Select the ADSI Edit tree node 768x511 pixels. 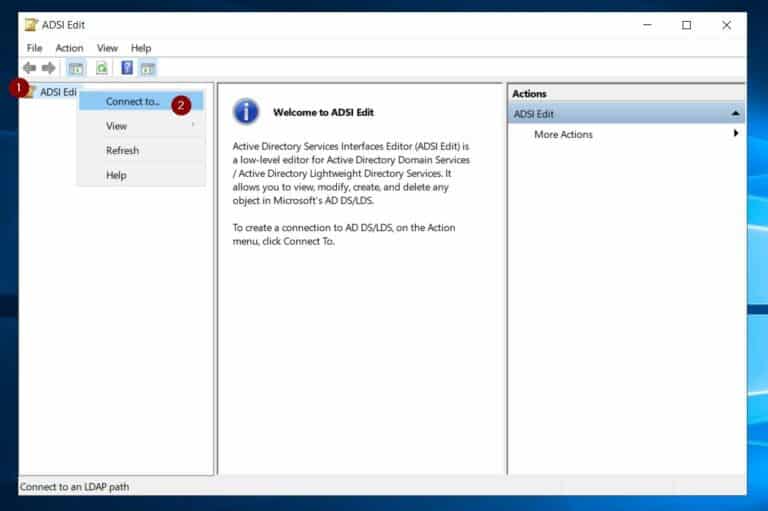pos(58,92)
